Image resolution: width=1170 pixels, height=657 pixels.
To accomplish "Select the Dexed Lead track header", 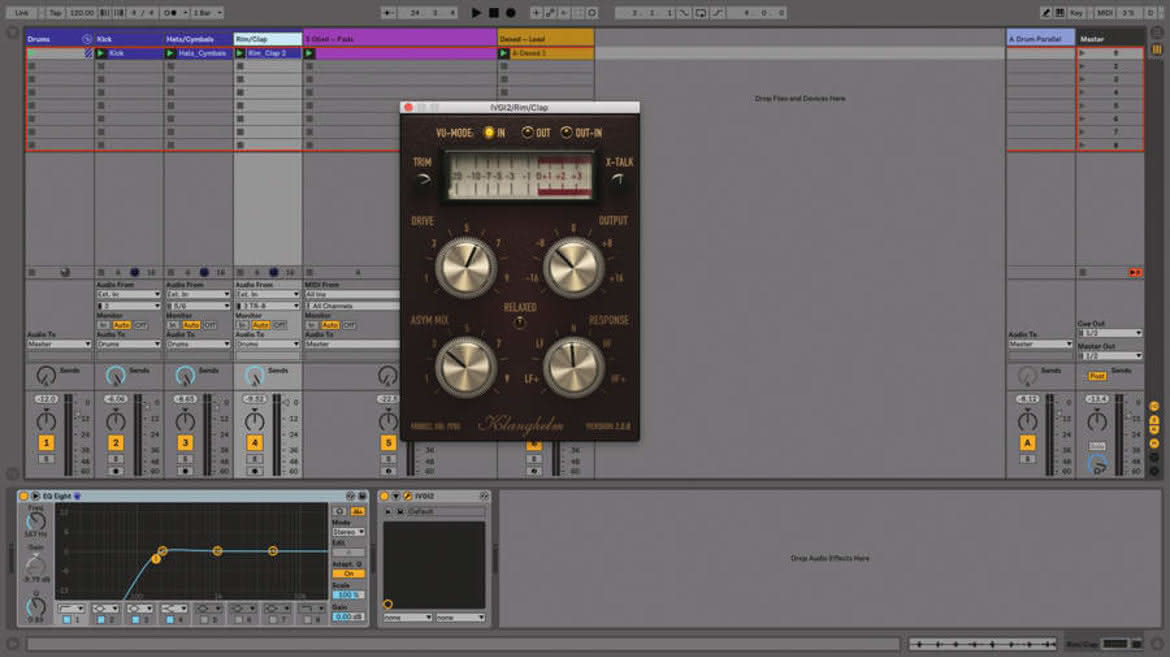I will (545, 39).
